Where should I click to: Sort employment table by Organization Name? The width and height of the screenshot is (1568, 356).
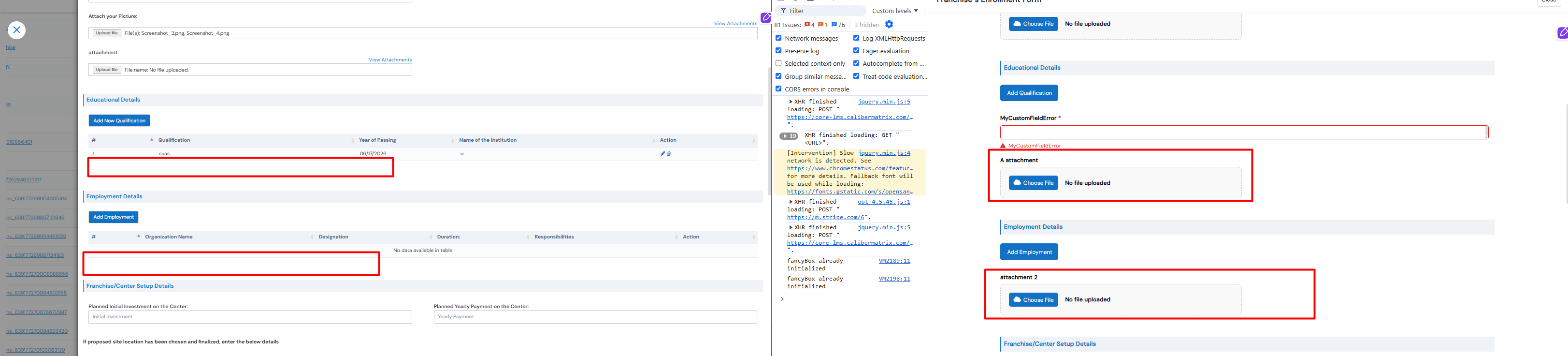tap(229, 237)
